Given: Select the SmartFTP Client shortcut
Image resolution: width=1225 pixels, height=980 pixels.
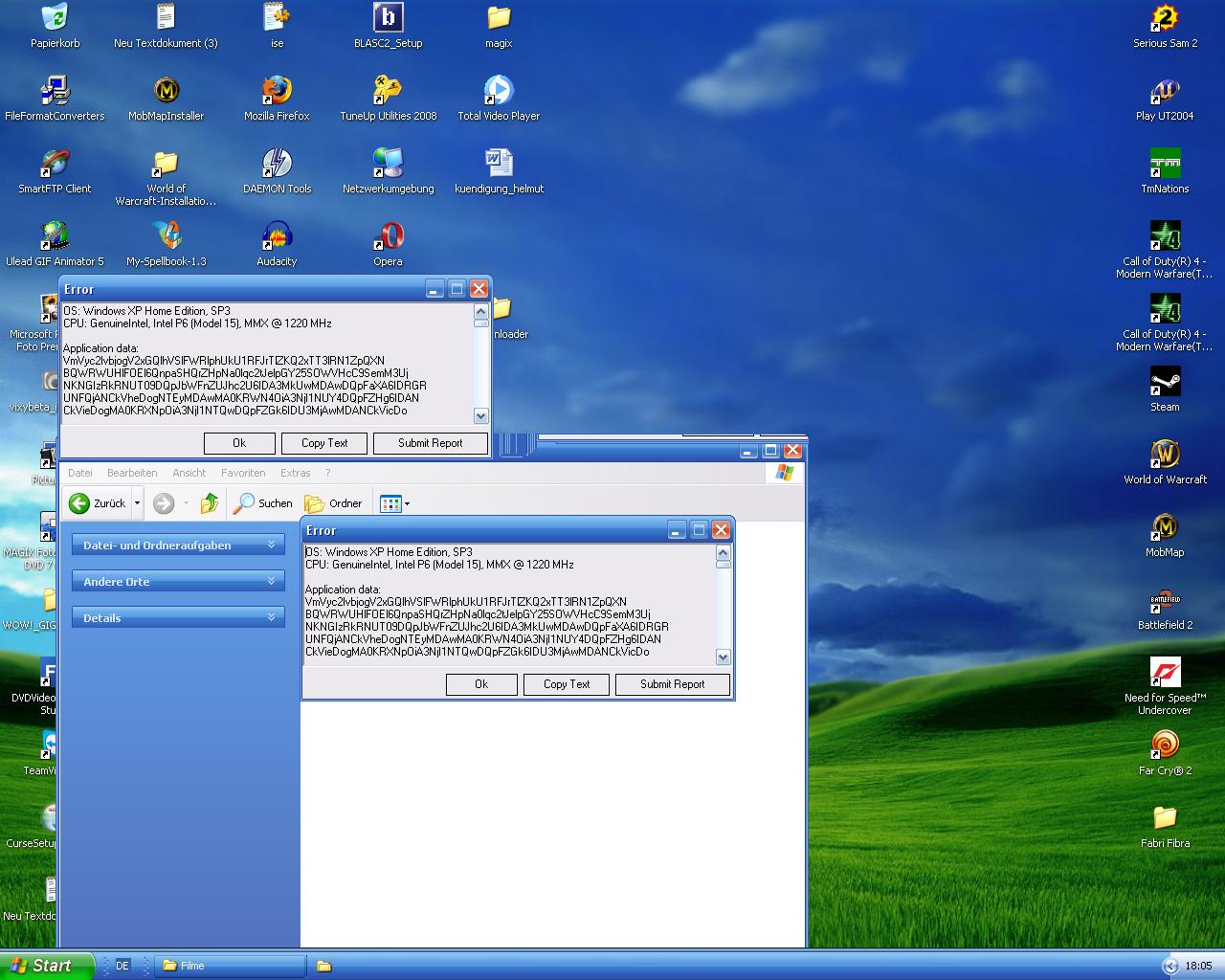Looking at the screenshot, I should [55, 171].
